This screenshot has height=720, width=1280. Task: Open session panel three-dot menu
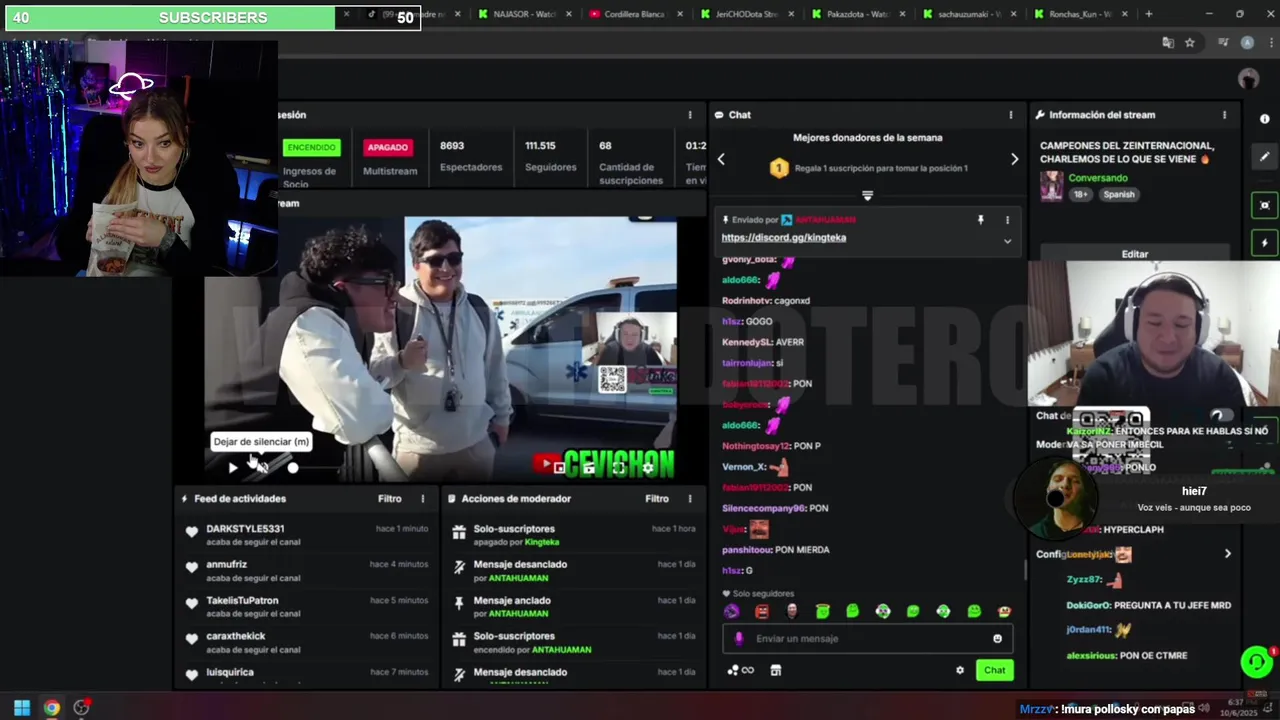689,115
